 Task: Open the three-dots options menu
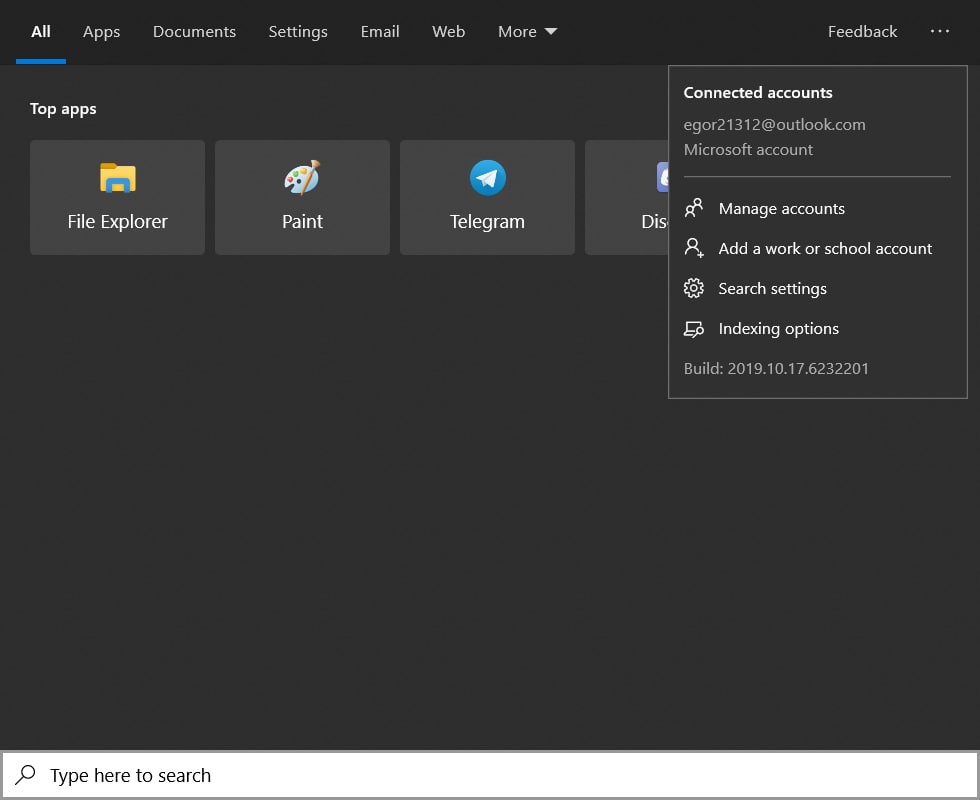point(939,31)
